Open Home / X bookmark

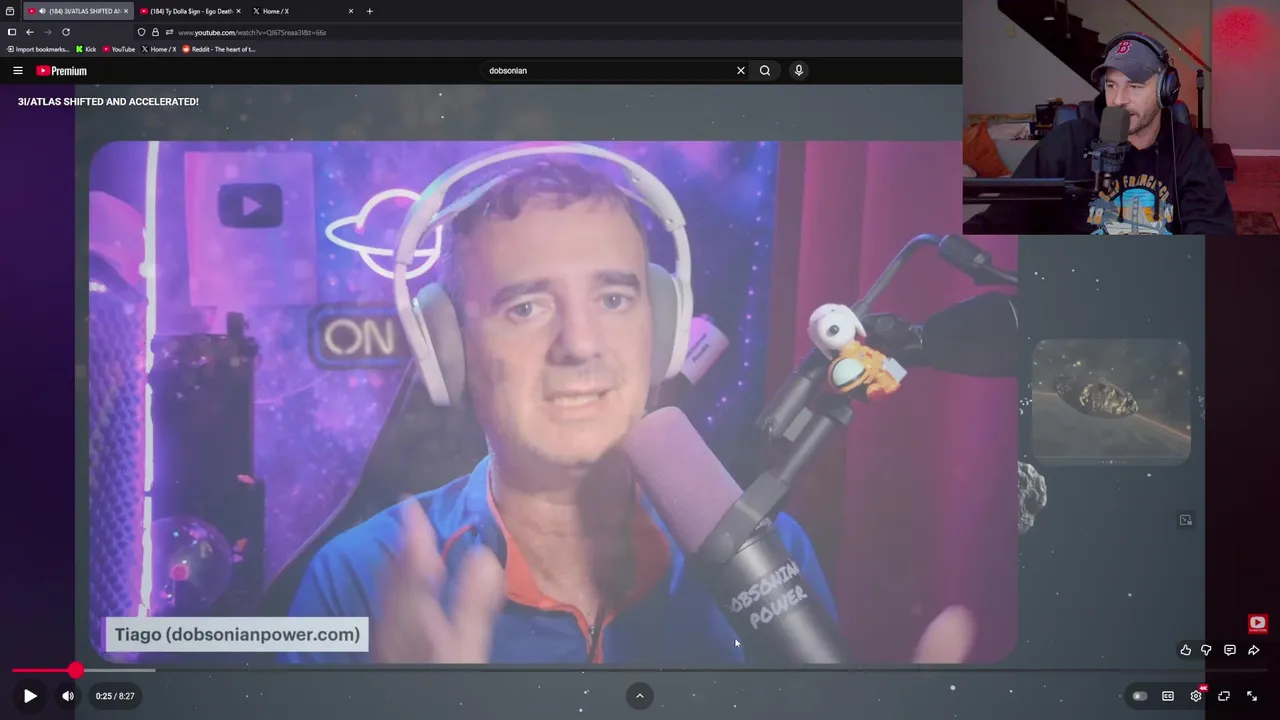click(159, 49)
